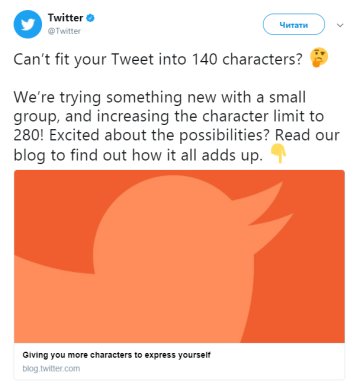Follow Twitter with the Читати button

tap(294, 25)
